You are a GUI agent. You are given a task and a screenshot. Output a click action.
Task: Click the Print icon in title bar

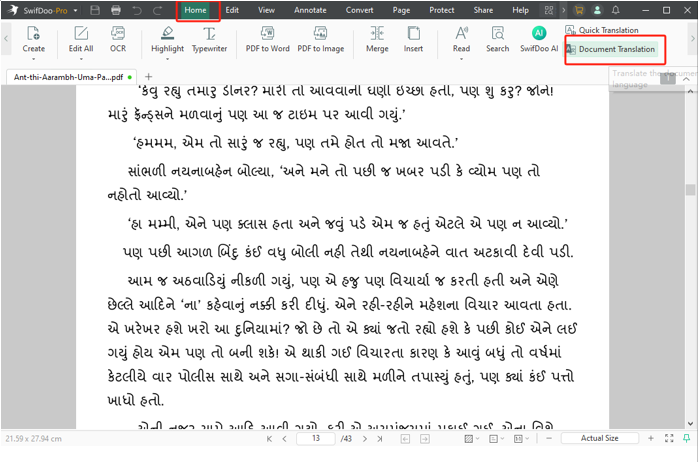(116, 10)
